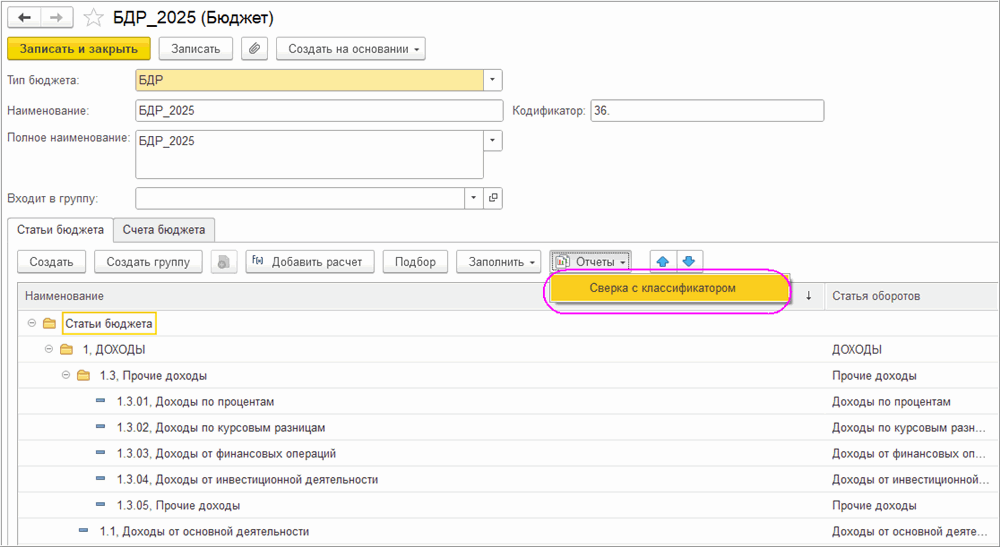Image resolution: width=1000 pixels, height=547 pixels.
Task: Click into the Кодификатор input field
Action: coord(706,110)
